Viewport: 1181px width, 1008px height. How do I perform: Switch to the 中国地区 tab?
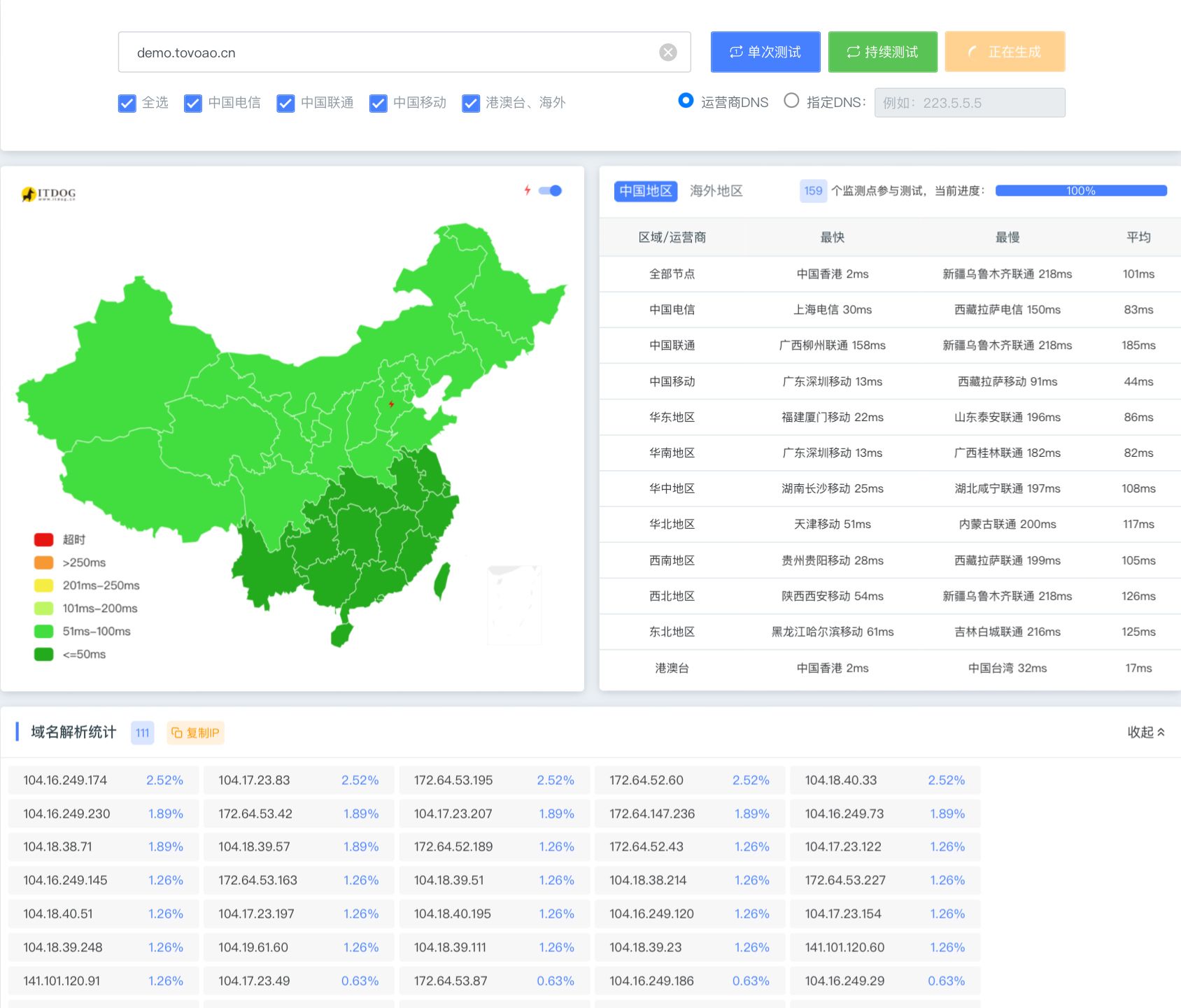[646, 191]
